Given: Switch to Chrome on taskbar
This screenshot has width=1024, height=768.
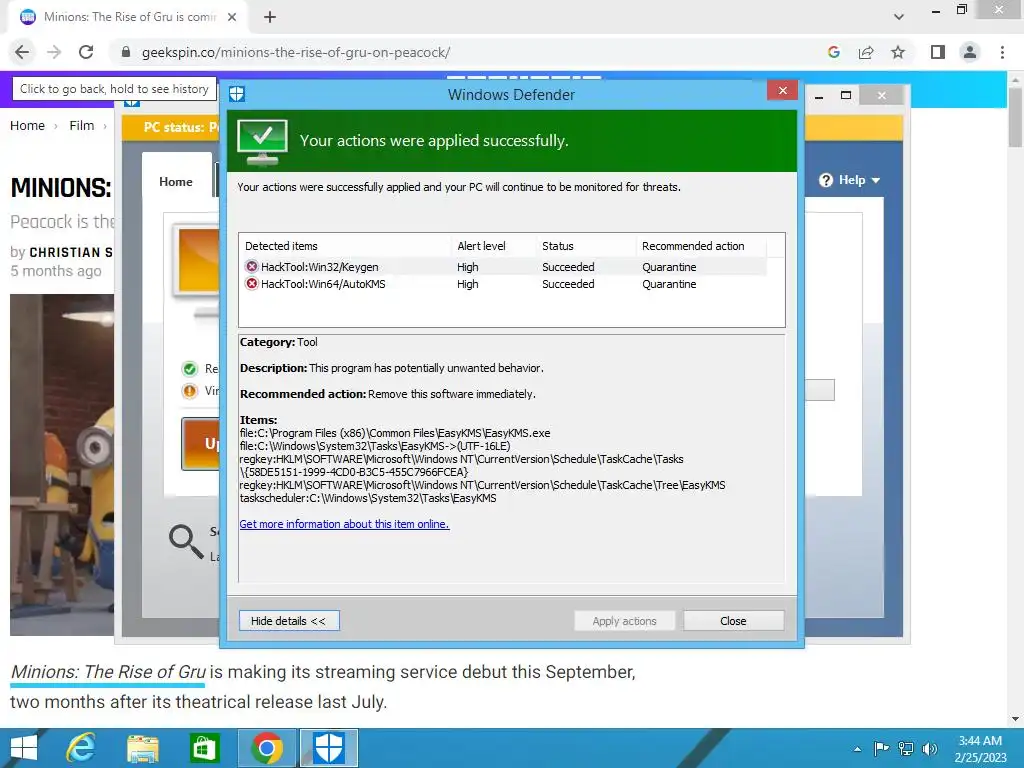Looking at the screenshot, I should 266,748.
